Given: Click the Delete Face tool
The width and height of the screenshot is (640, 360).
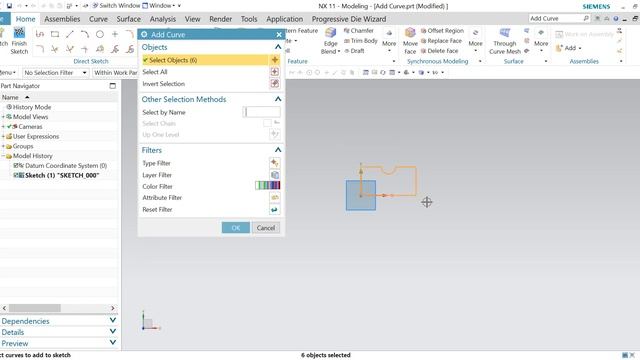Looking at the screenshot, I should pos(439,51).
